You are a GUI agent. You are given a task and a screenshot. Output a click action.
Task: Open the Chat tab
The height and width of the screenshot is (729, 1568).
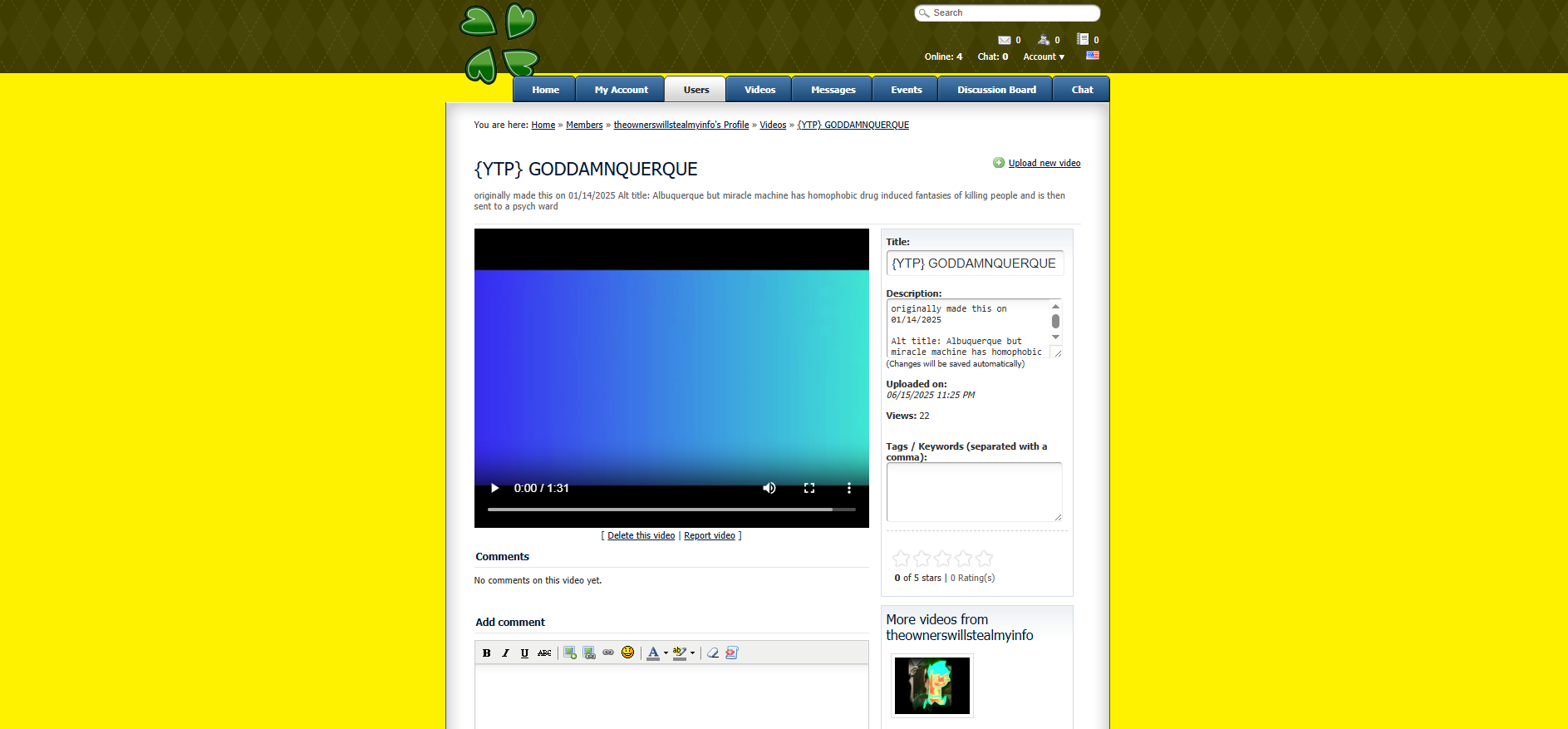[1082, 90]
